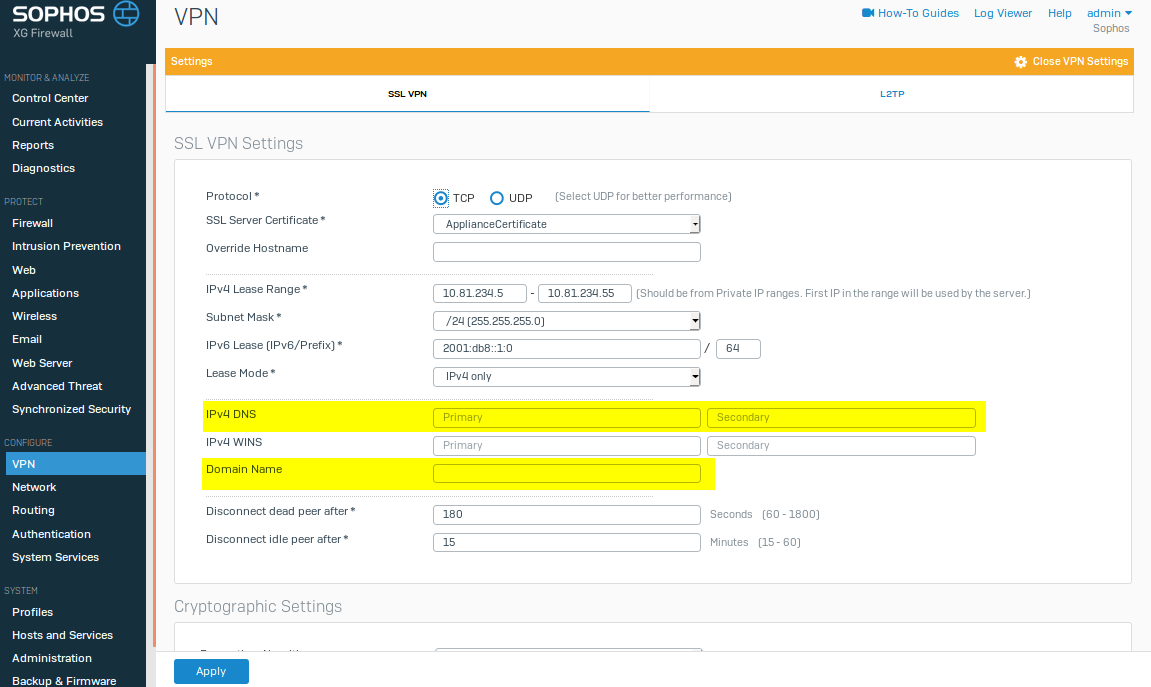This screenshot has height=687, width=1151.
Task: Open Control Center in the sidebar
Action: 50,98
